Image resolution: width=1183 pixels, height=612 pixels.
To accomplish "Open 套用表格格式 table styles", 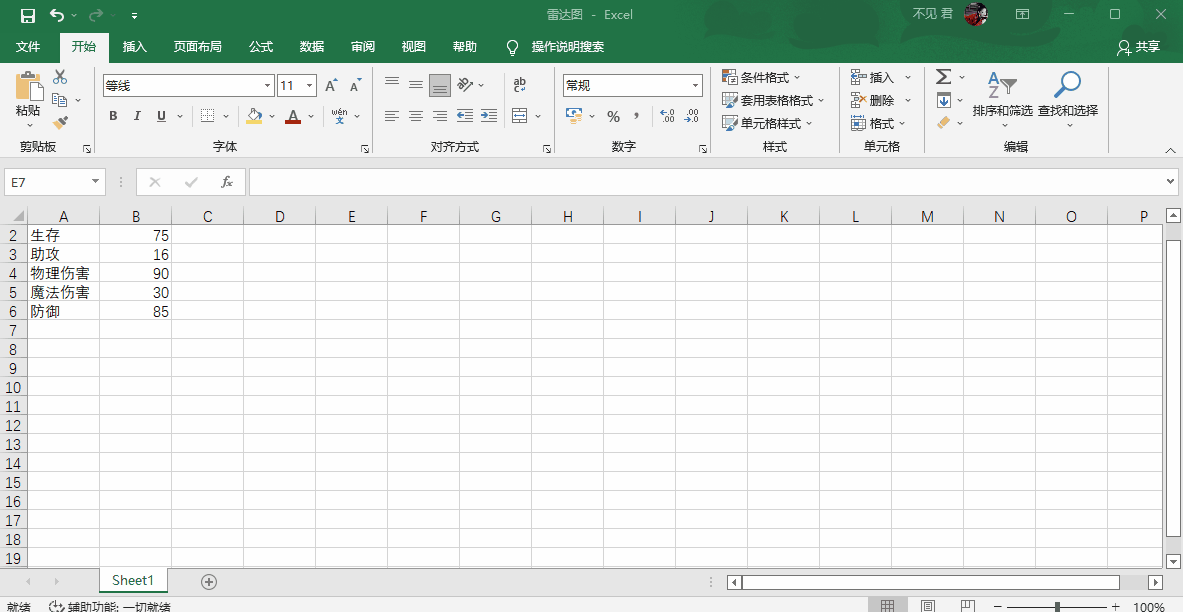I will (773, 100).
